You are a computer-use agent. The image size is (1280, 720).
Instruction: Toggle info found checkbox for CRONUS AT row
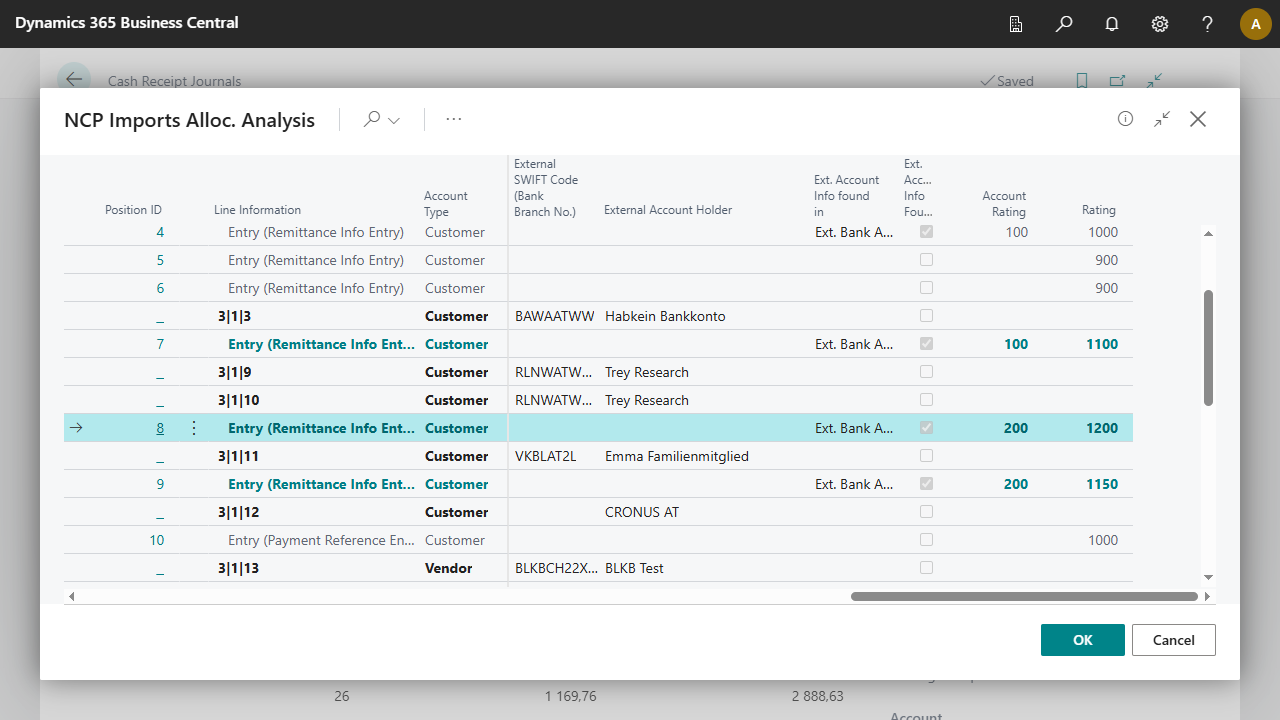926,512
